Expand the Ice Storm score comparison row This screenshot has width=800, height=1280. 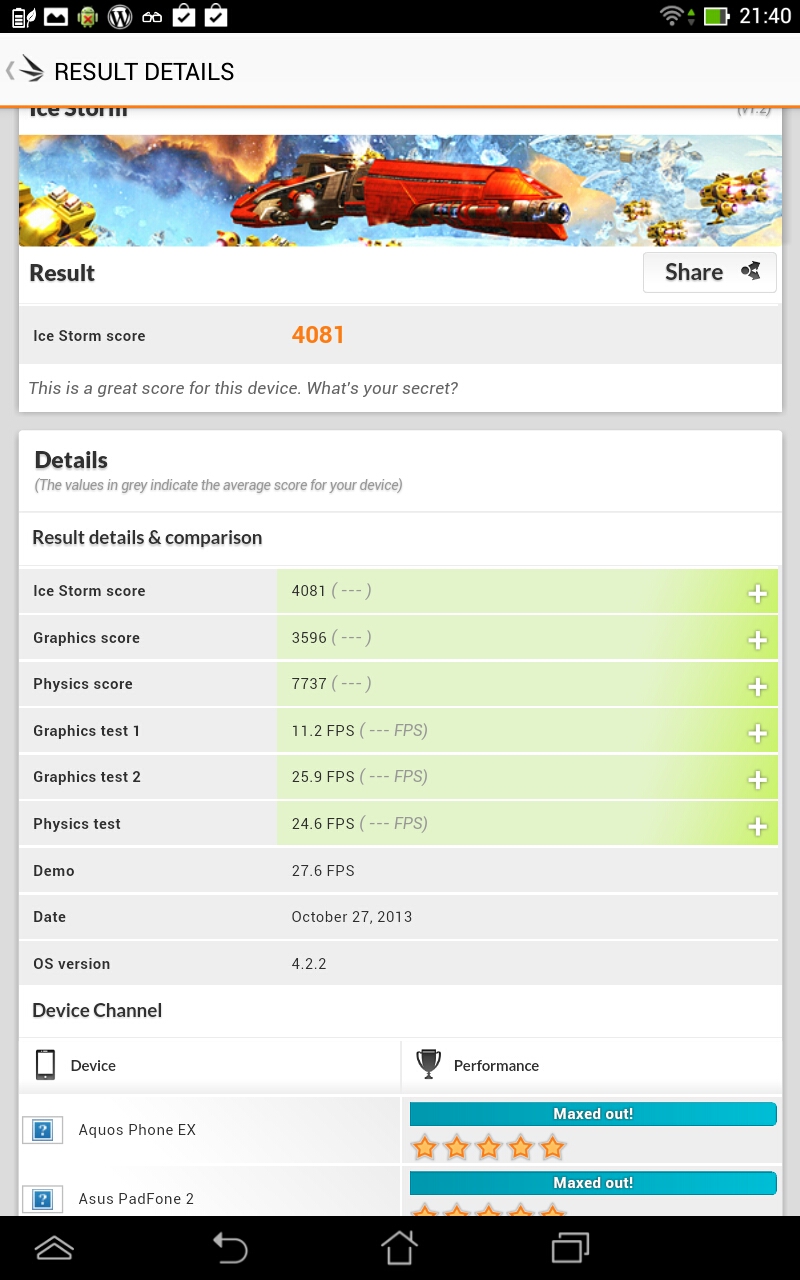[757, 593]
